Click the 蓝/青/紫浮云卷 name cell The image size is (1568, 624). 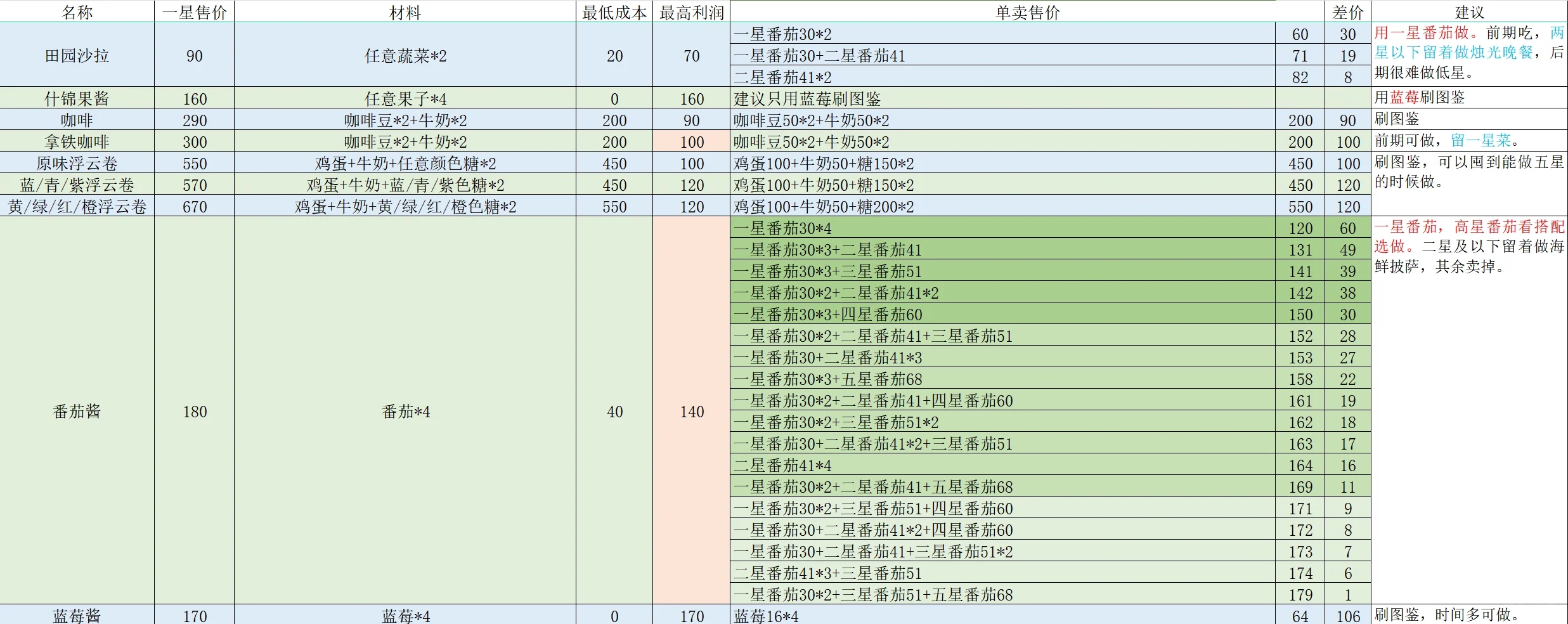pyautogui.click(x=77, y=185)
